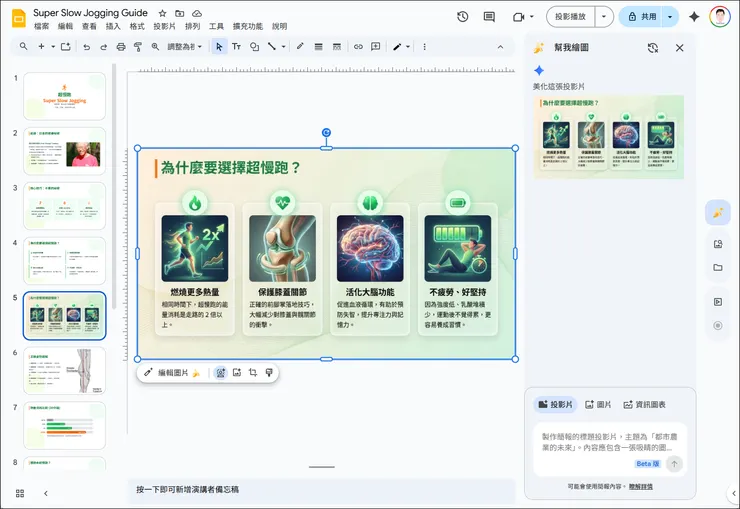Open the 編輯 menu
This screenshot has width=740, height=509.
coord(65,26)
